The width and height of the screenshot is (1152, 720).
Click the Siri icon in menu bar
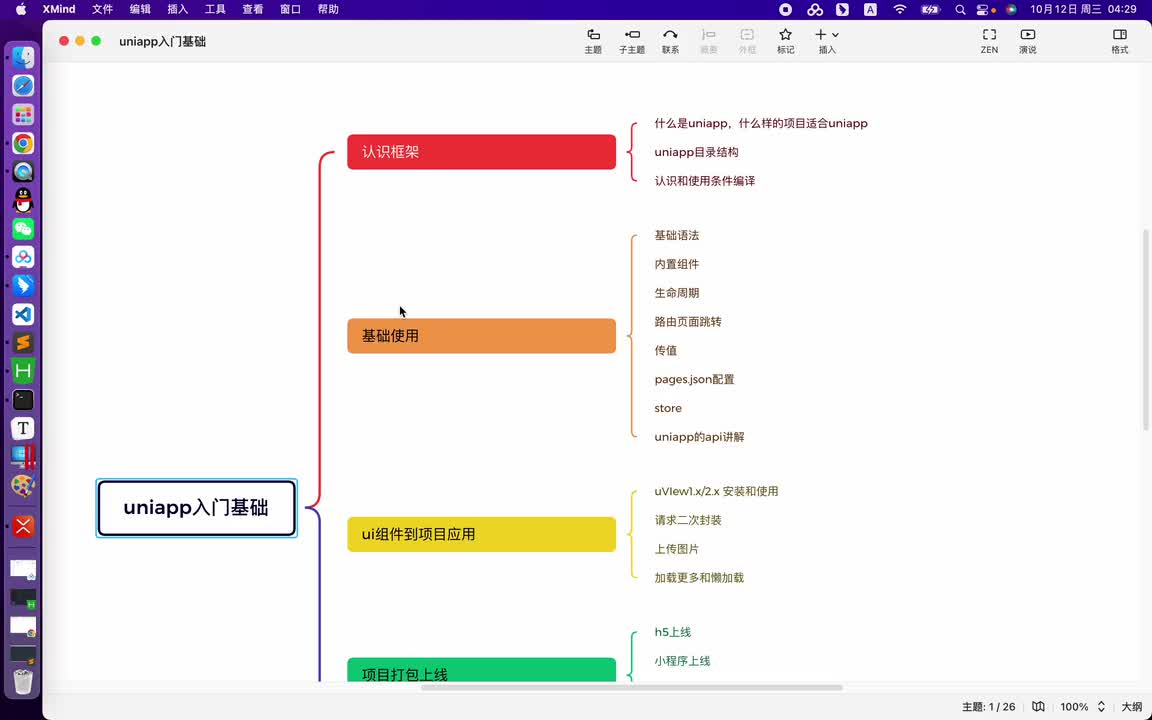pos(1012,10)
